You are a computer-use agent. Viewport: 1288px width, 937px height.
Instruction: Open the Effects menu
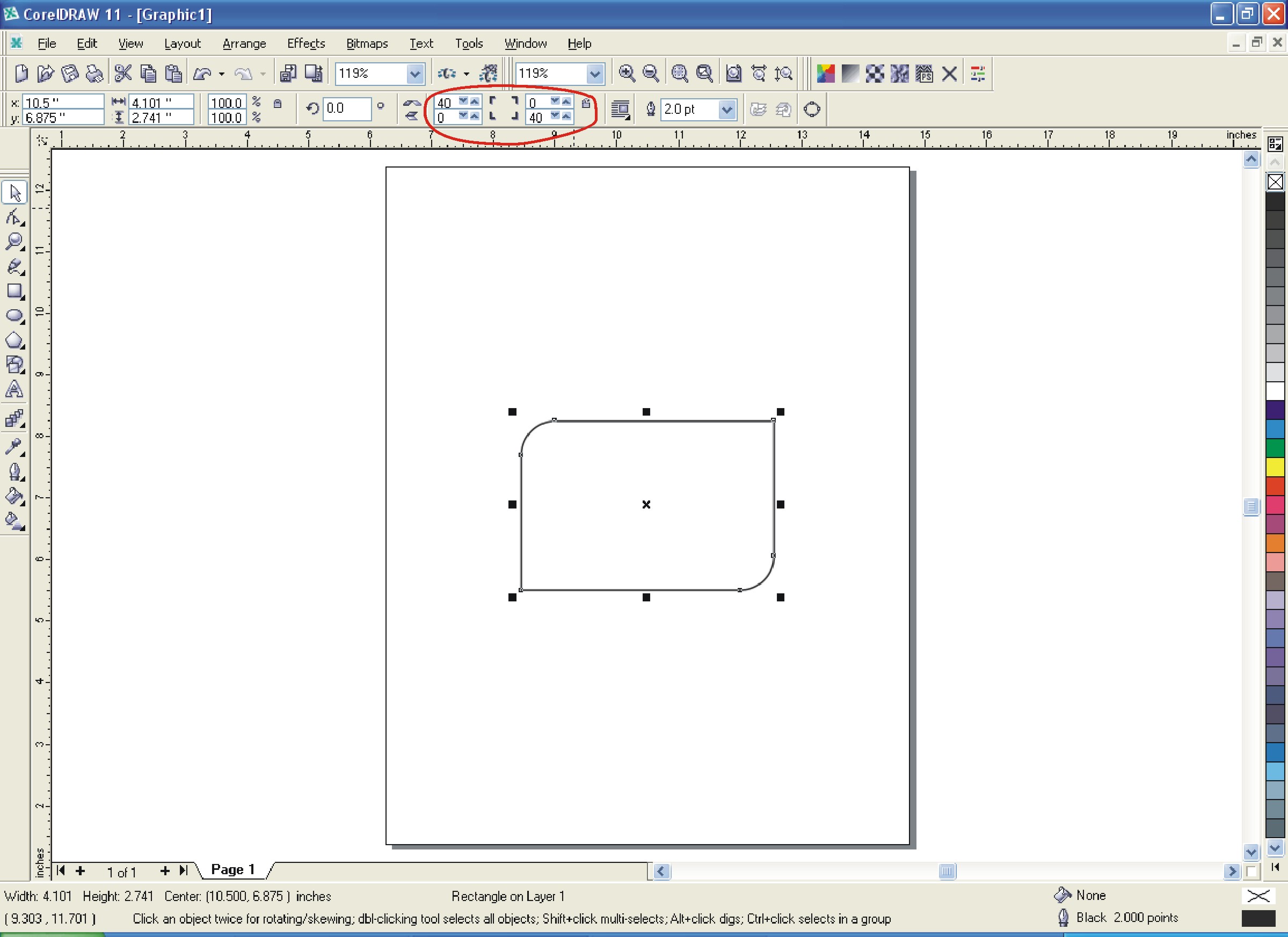[305, 43]
